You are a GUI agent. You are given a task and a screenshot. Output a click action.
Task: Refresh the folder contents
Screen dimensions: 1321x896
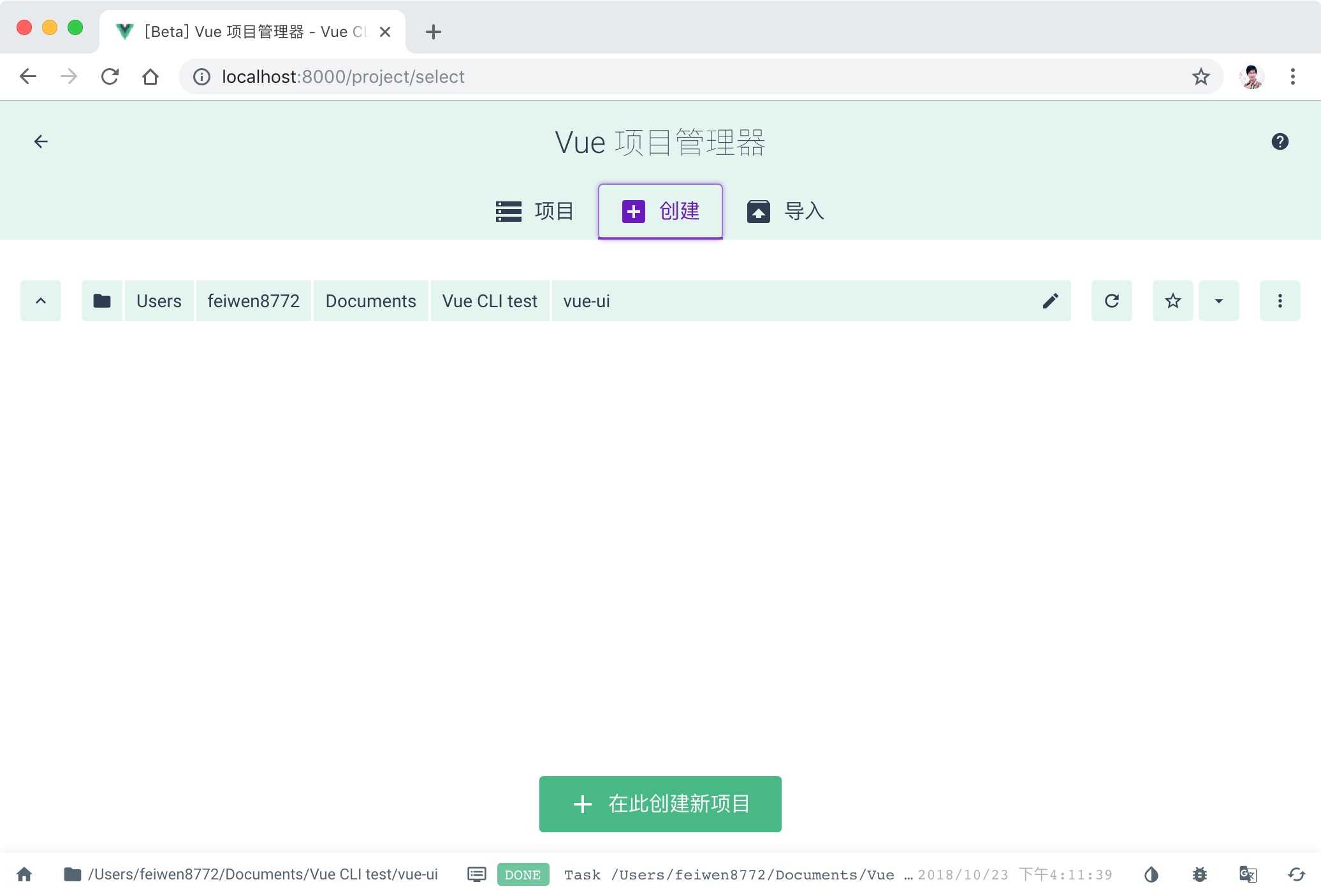pyautogui.click(x=1112, y=301)
